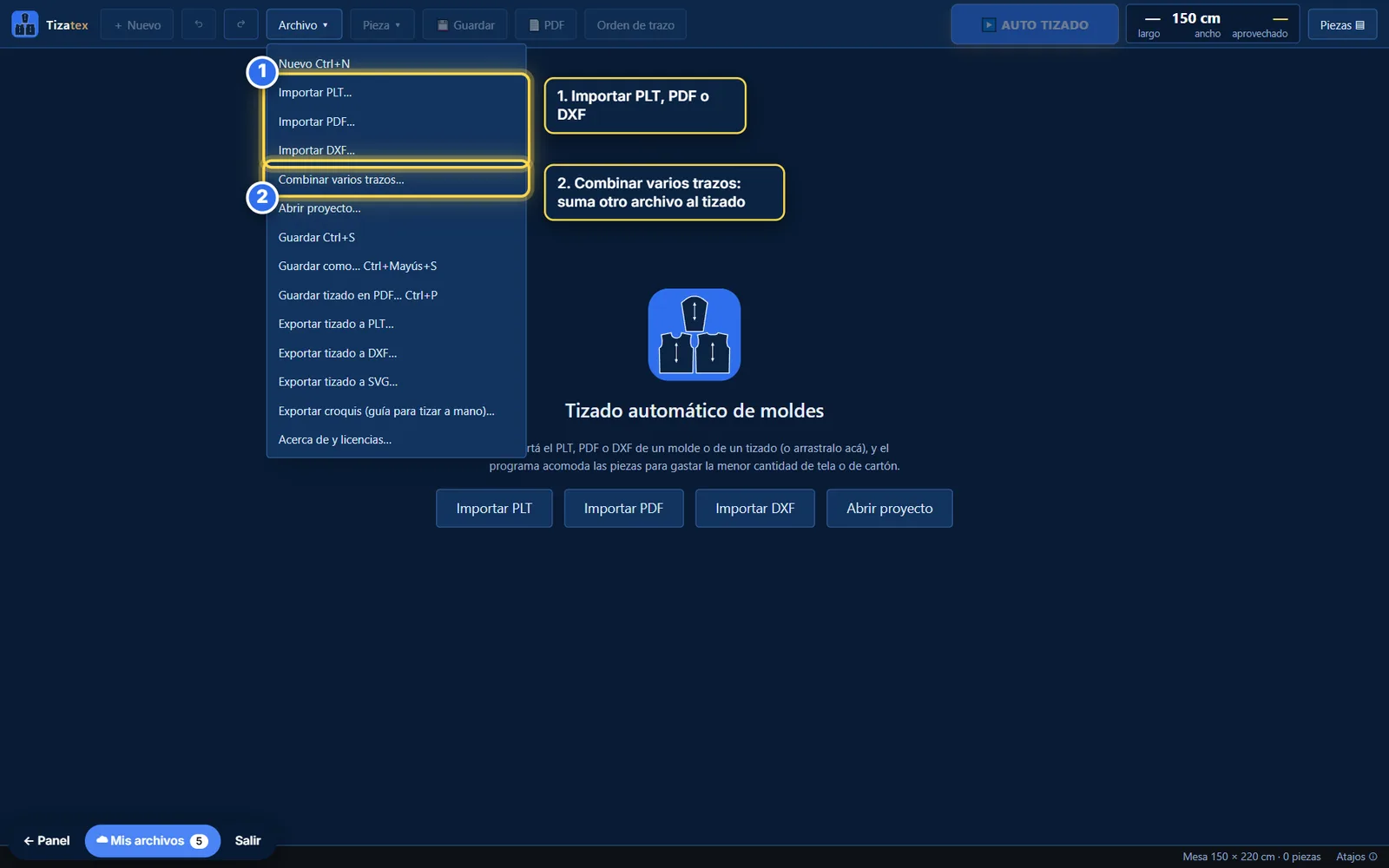Image resolution: width=1389 pixels, height=868 pixels.
Task: Open Mis archivos cloud button
Action: click(153, 840)
